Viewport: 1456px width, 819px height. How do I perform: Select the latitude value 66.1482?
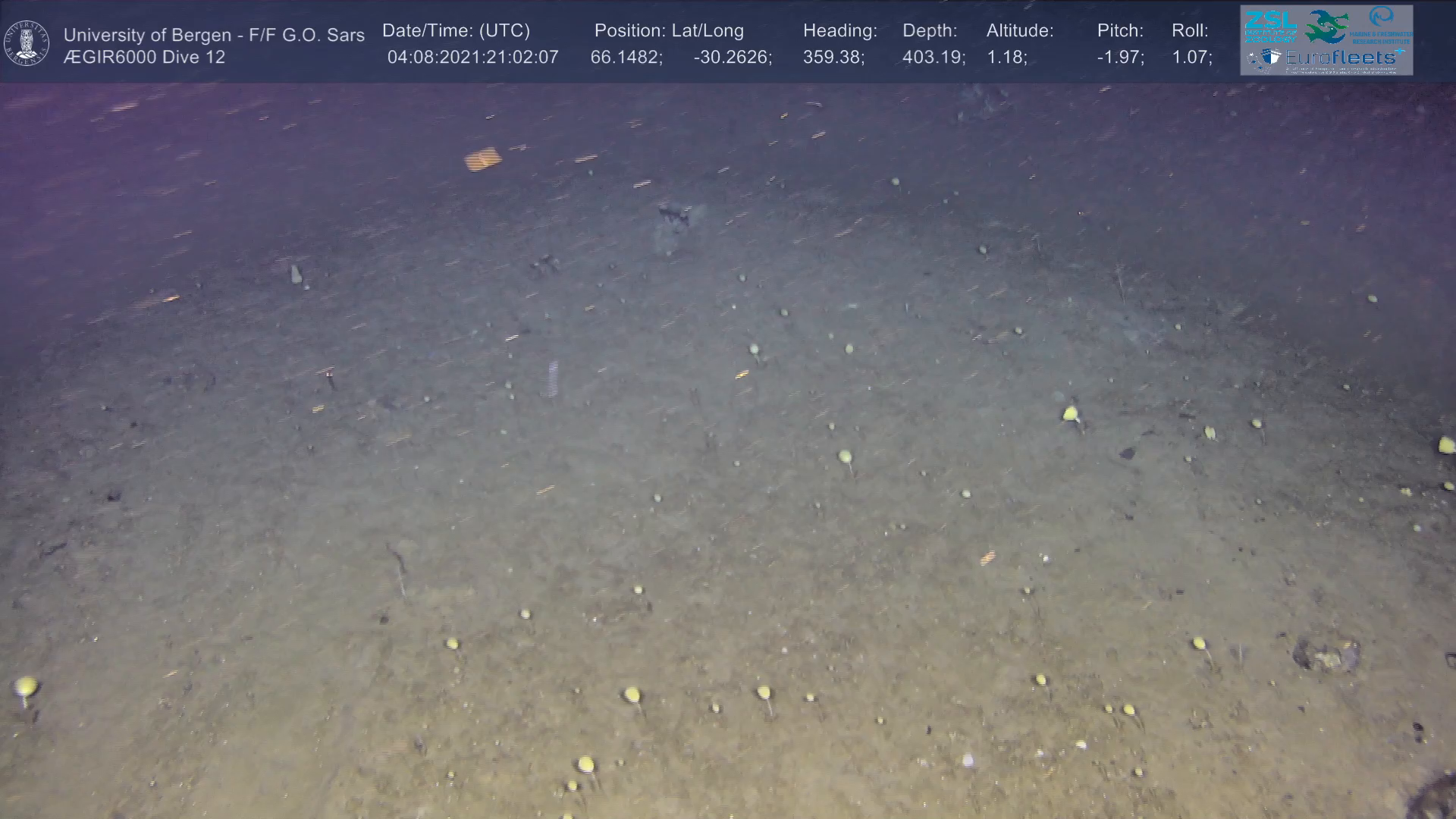pos(626,58)
